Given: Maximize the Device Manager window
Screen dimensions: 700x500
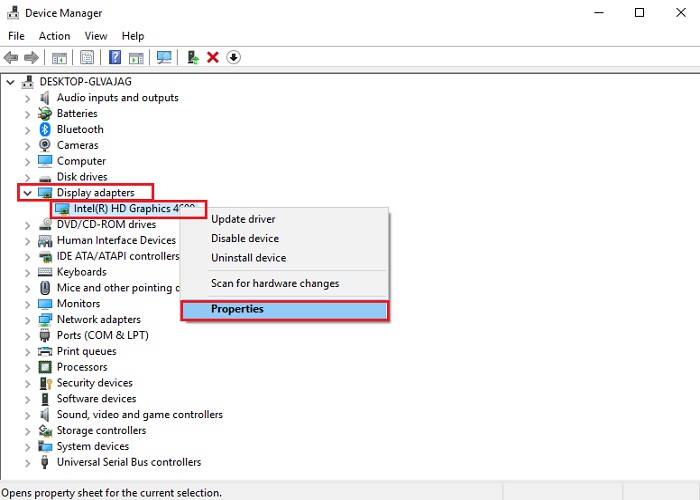Looking at the screenshot, I should click(x=639, y=12).
